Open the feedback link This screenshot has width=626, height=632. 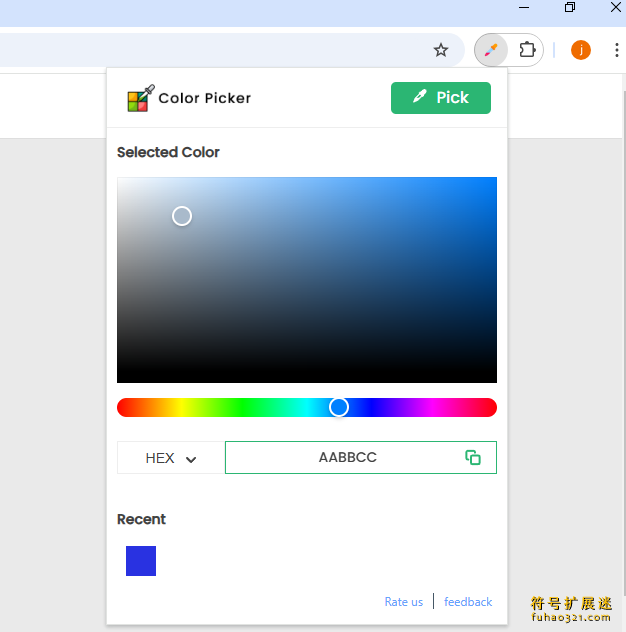tap(468, 602)
